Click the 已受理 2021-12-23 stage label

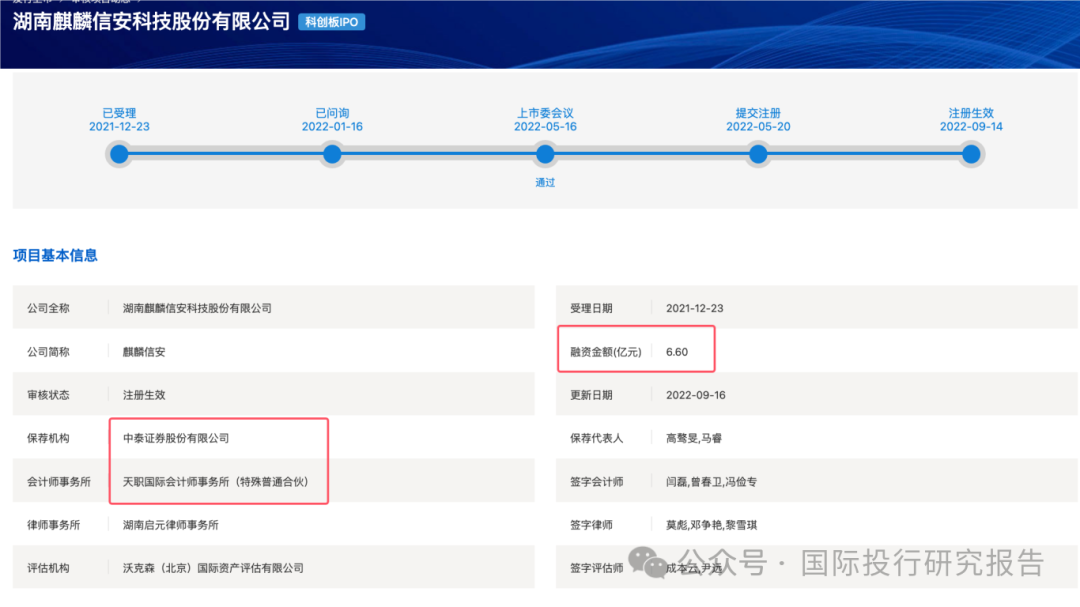tap(119, 120)
